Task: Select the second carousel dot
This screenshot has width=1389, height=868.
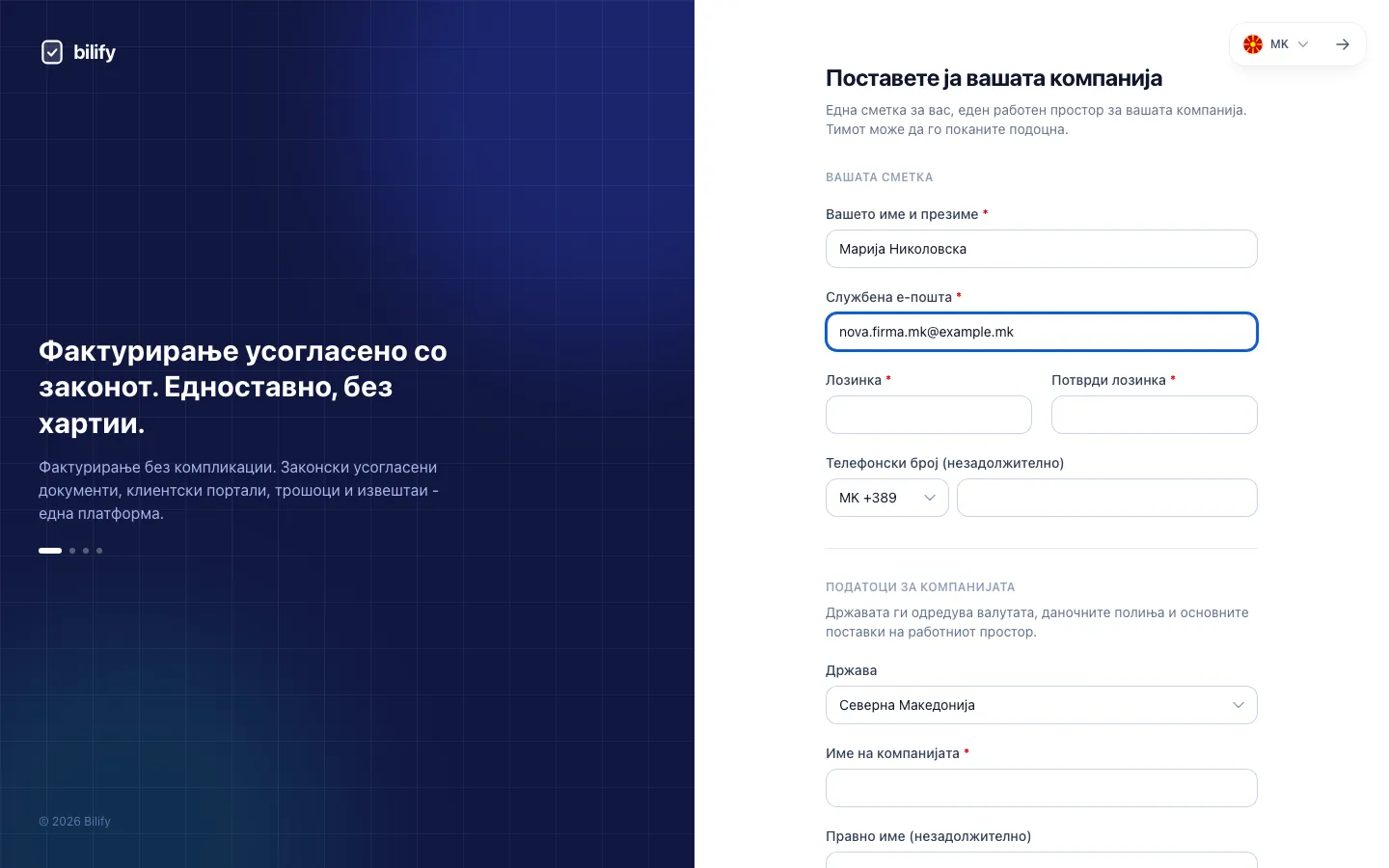Action: pos(72,551)
